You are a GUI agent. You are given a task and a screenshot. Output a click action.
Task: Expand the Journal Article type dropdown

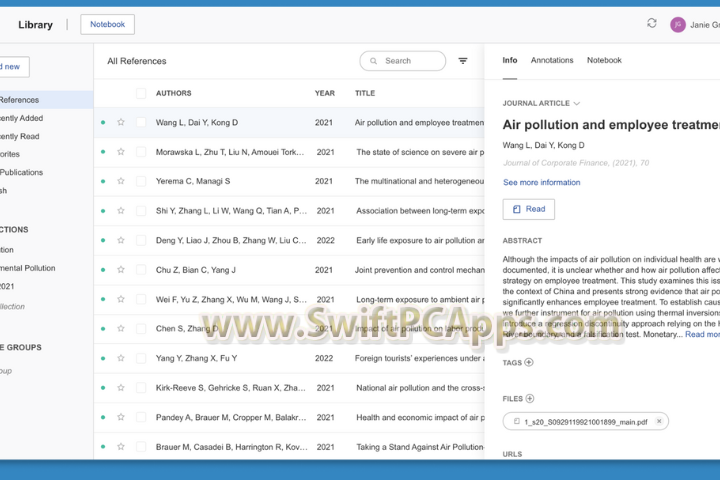click(x=576, y=103)
